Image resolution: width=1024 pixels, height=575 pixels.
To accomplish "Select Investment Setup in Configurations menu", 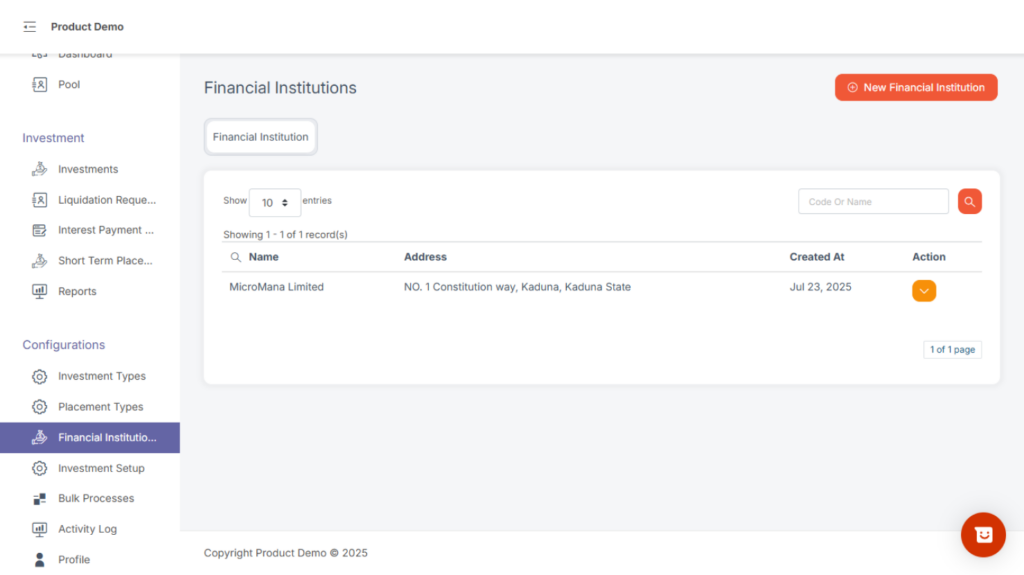I will 101,468.
